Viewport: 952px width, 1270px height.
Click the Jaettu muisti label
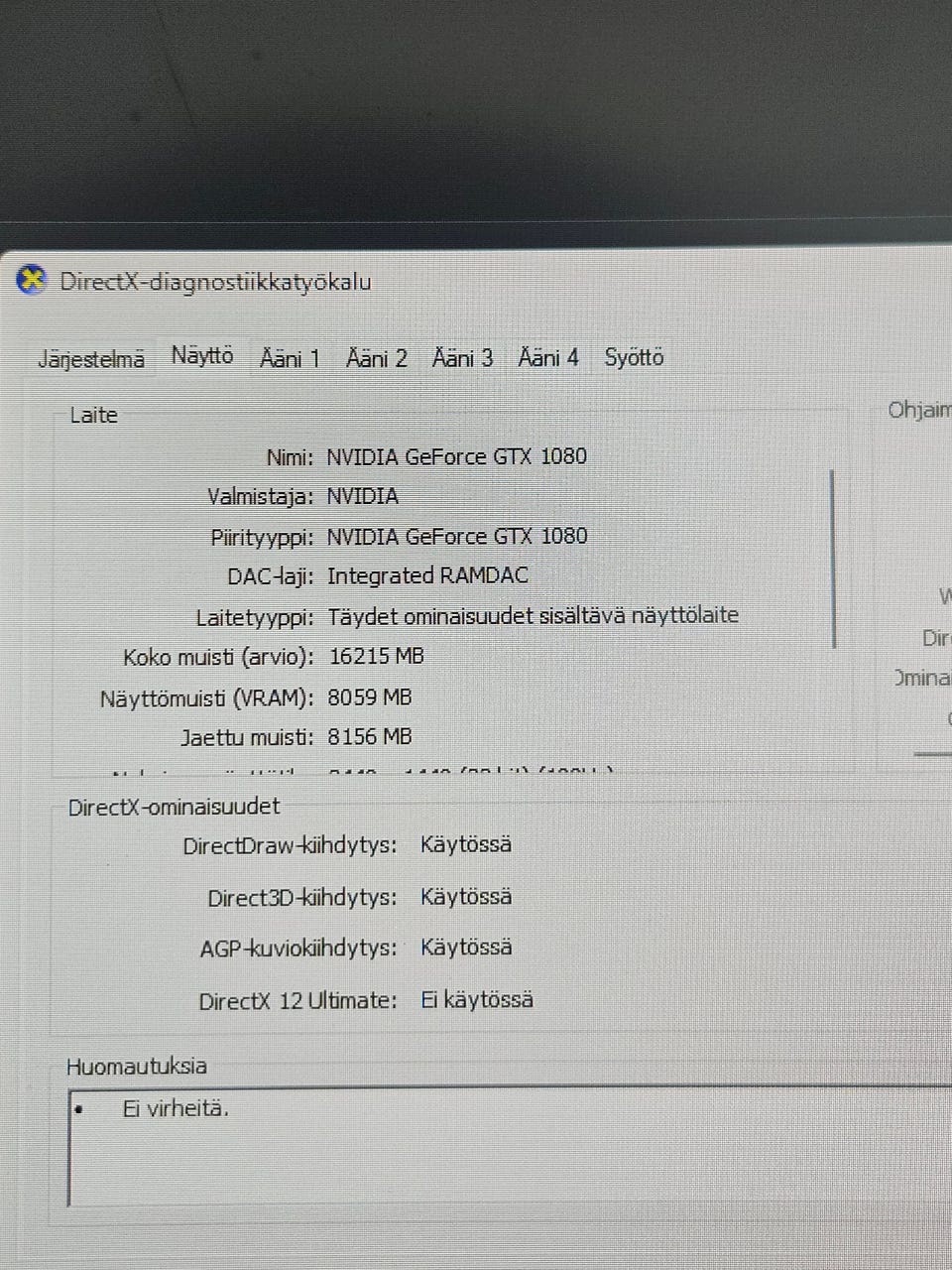coord(247,737)
